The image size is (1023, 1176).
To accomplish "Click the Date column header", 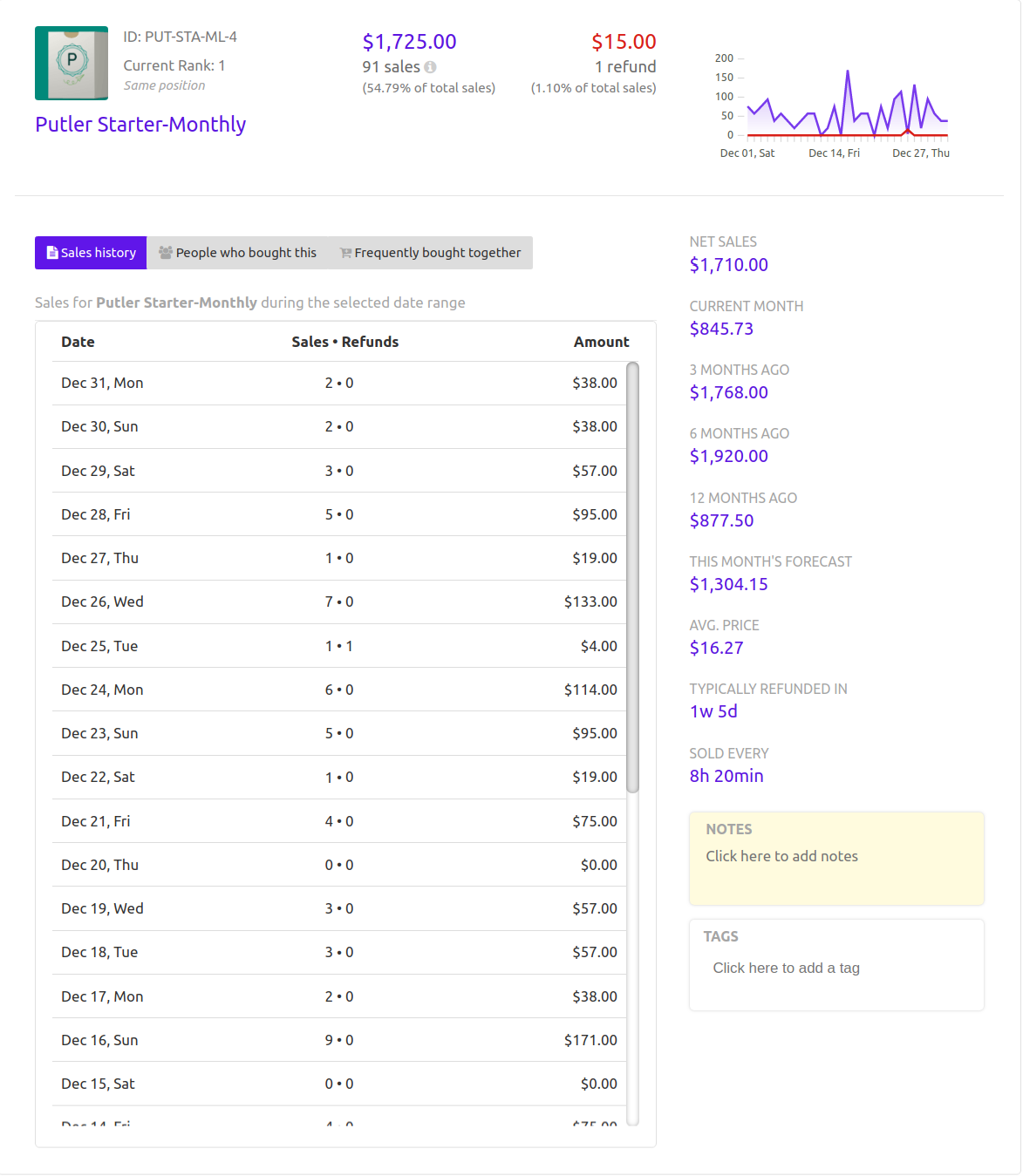I will click(x=78, y=343).
